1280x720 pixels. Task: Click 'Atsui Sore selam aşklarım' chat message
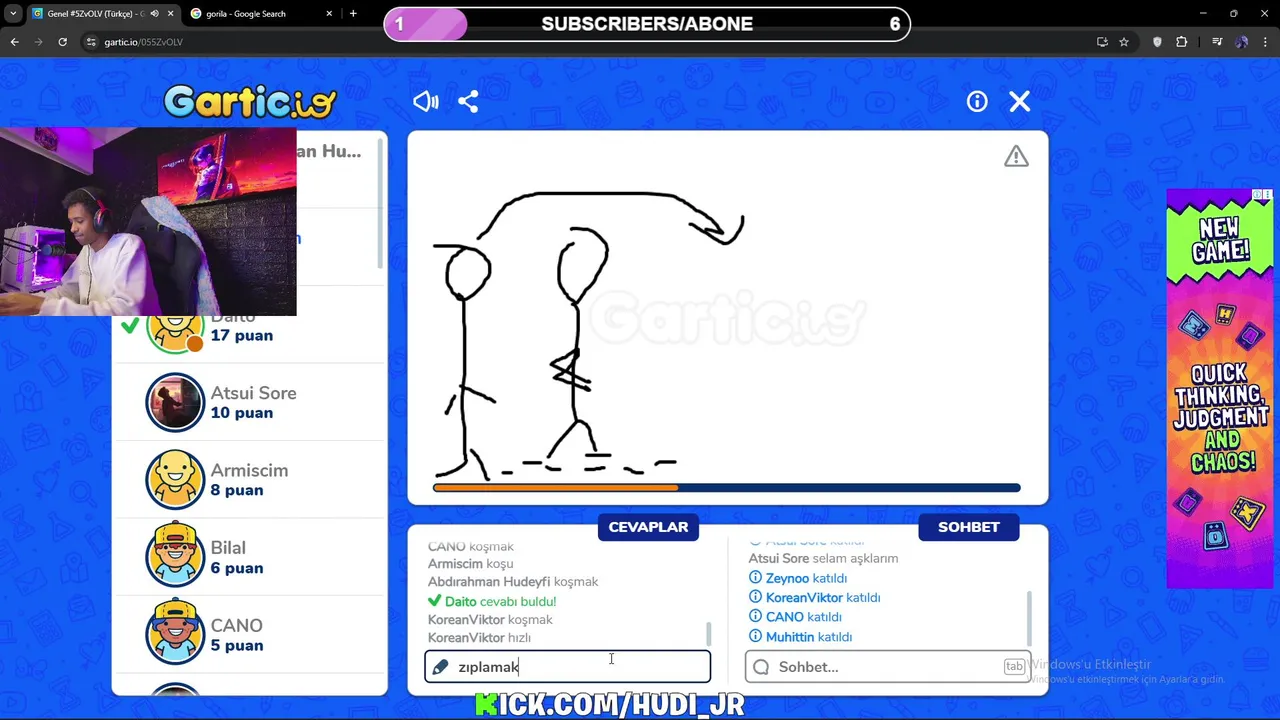(x=823, y=558)
